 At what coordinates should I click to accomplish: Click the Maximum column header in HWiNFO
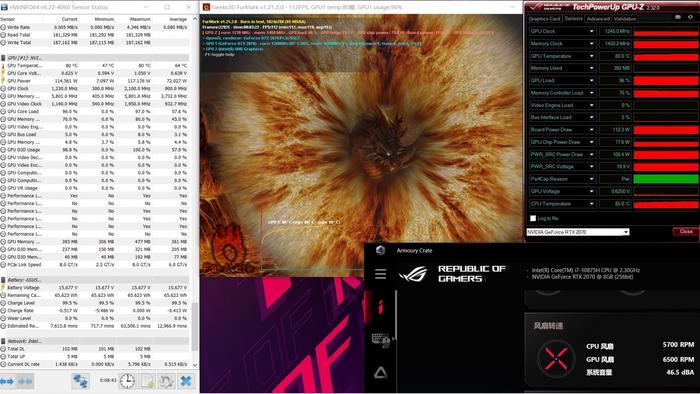click(140, 19)
